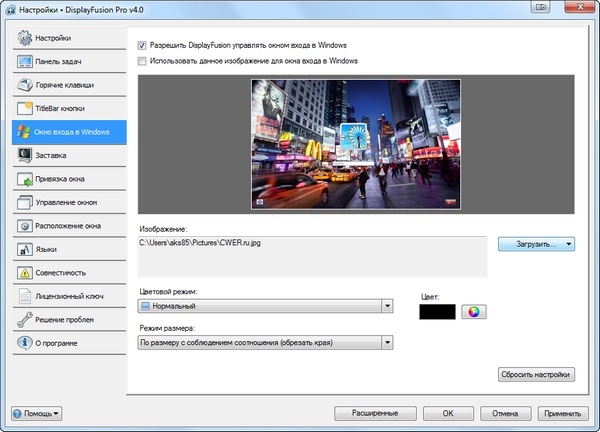Click the Языки sidebar icon
Viewport: 600px width, 432px height.
tap(24, 249)
